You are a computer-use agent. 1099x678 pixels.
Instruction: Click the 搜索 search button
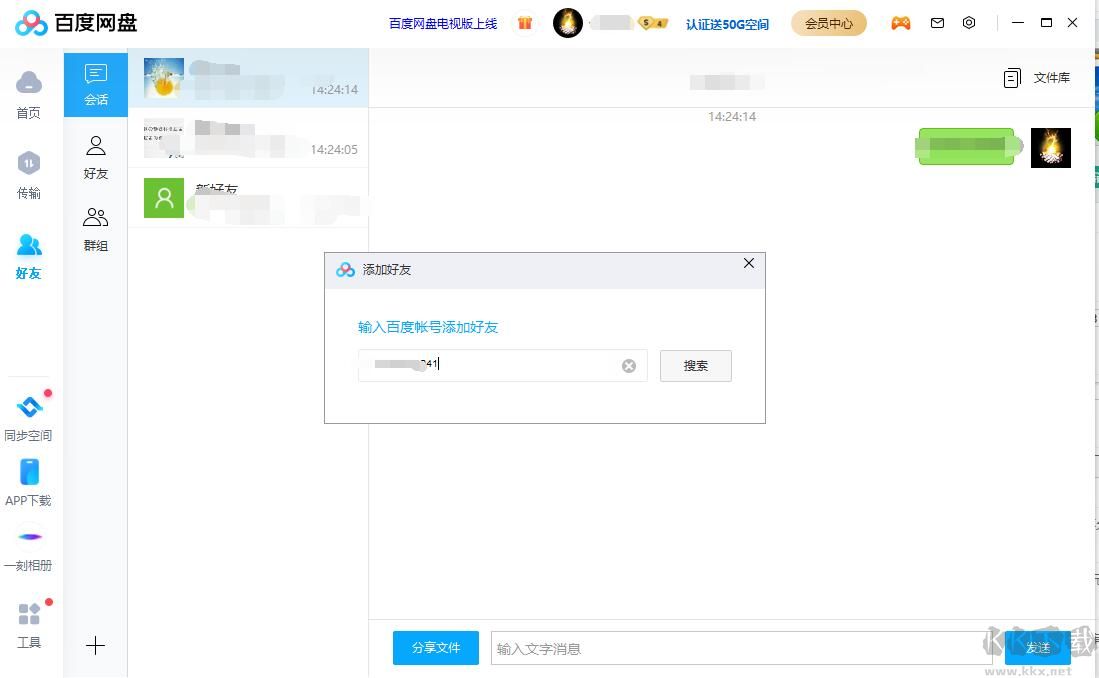[x=695, y=365]
